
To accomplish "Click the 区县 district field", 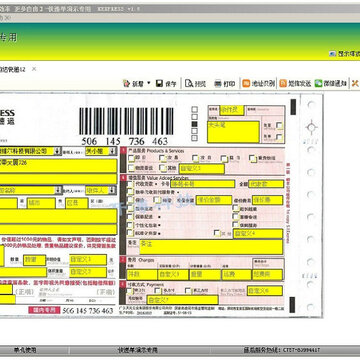I will 77,203.
